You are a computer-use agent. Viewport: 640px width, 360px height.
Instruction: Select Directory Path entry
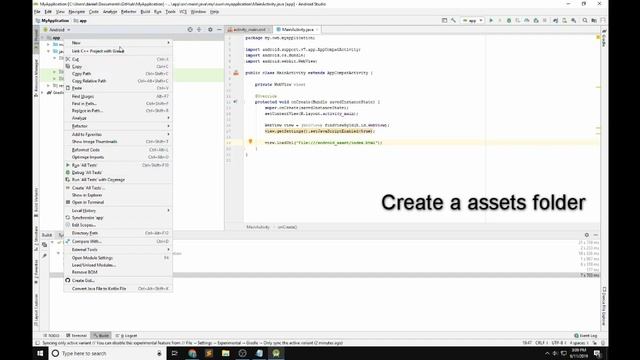[118, 233]
